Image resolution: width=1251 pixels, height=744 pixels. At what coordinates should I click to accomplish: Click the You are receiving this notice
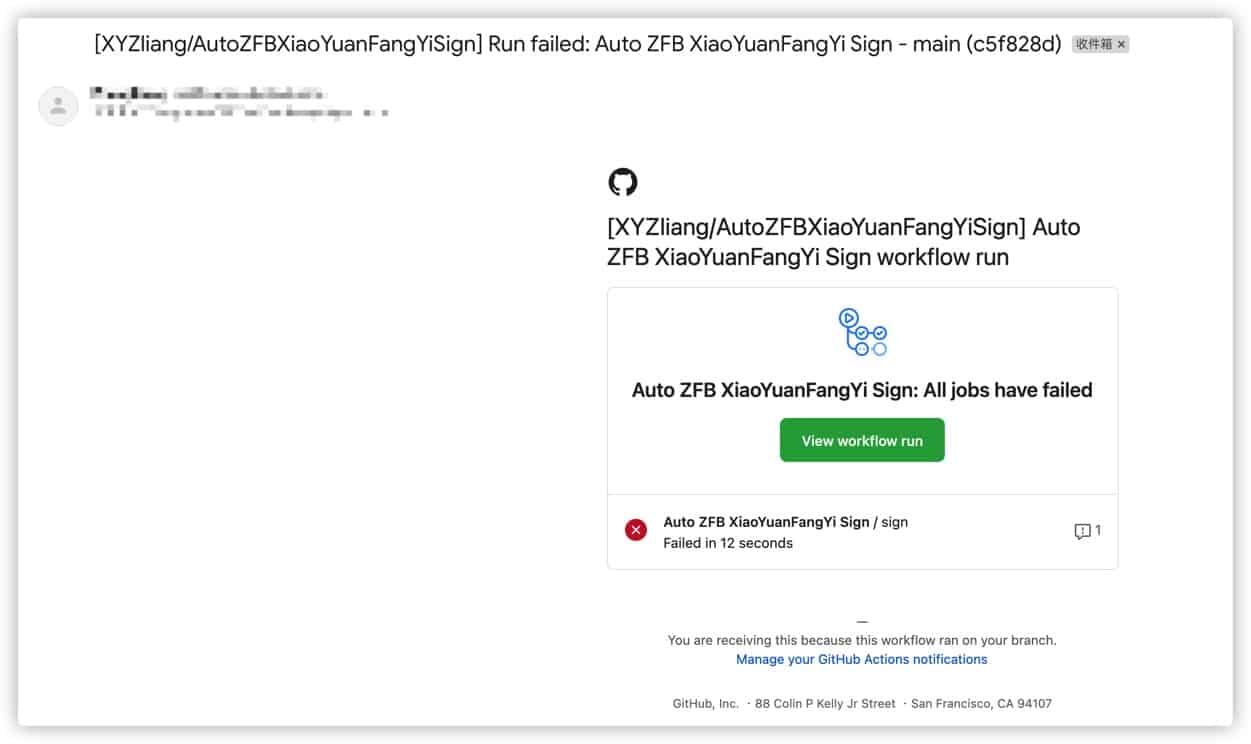click(x=862, y=640)
